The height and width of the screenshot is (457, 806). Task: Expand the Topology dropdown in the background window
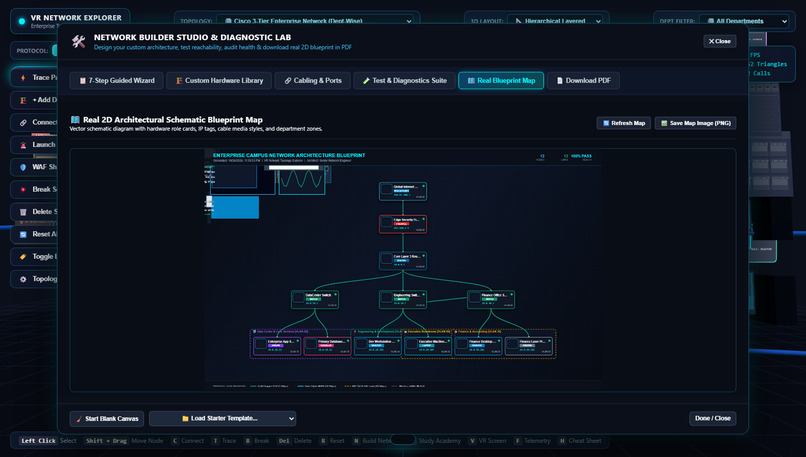pyautogui.click(x=319, y=21)
